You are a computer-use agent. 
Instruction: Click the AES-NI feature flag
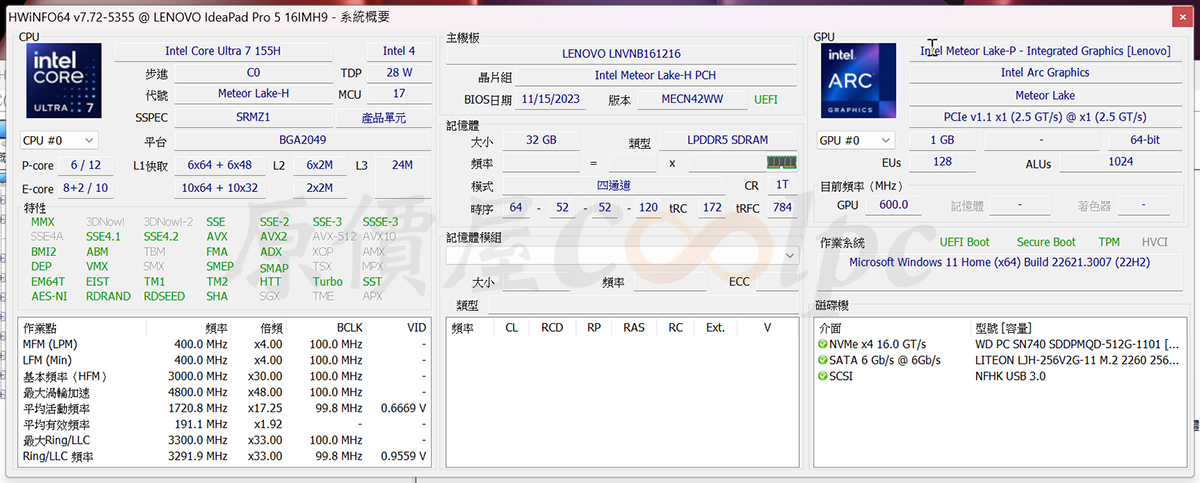(49, 296)
